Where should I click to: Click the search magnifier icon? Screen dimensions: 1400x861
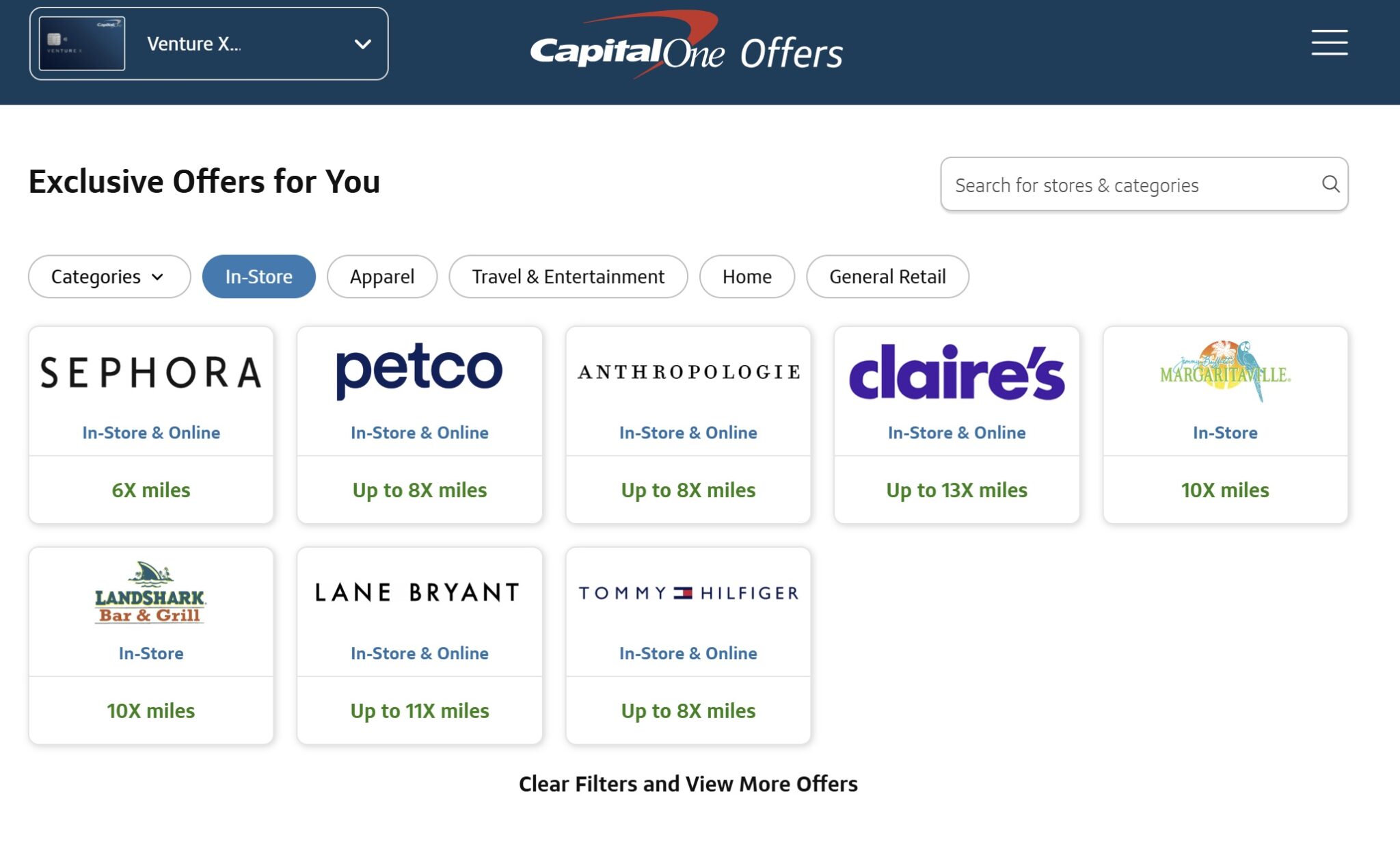[1330, 184]
